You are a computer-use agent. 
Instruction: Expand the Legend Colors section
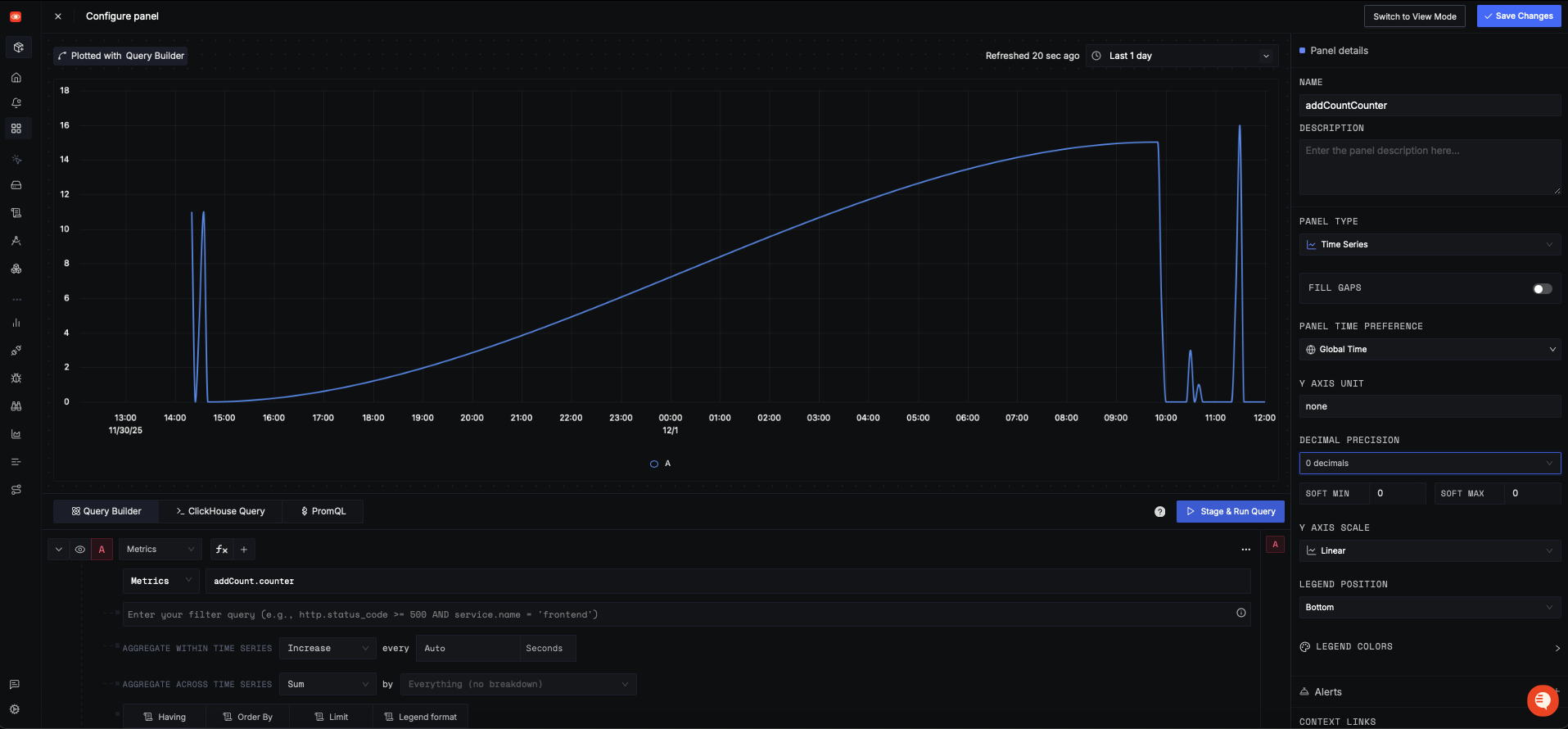1429,647
